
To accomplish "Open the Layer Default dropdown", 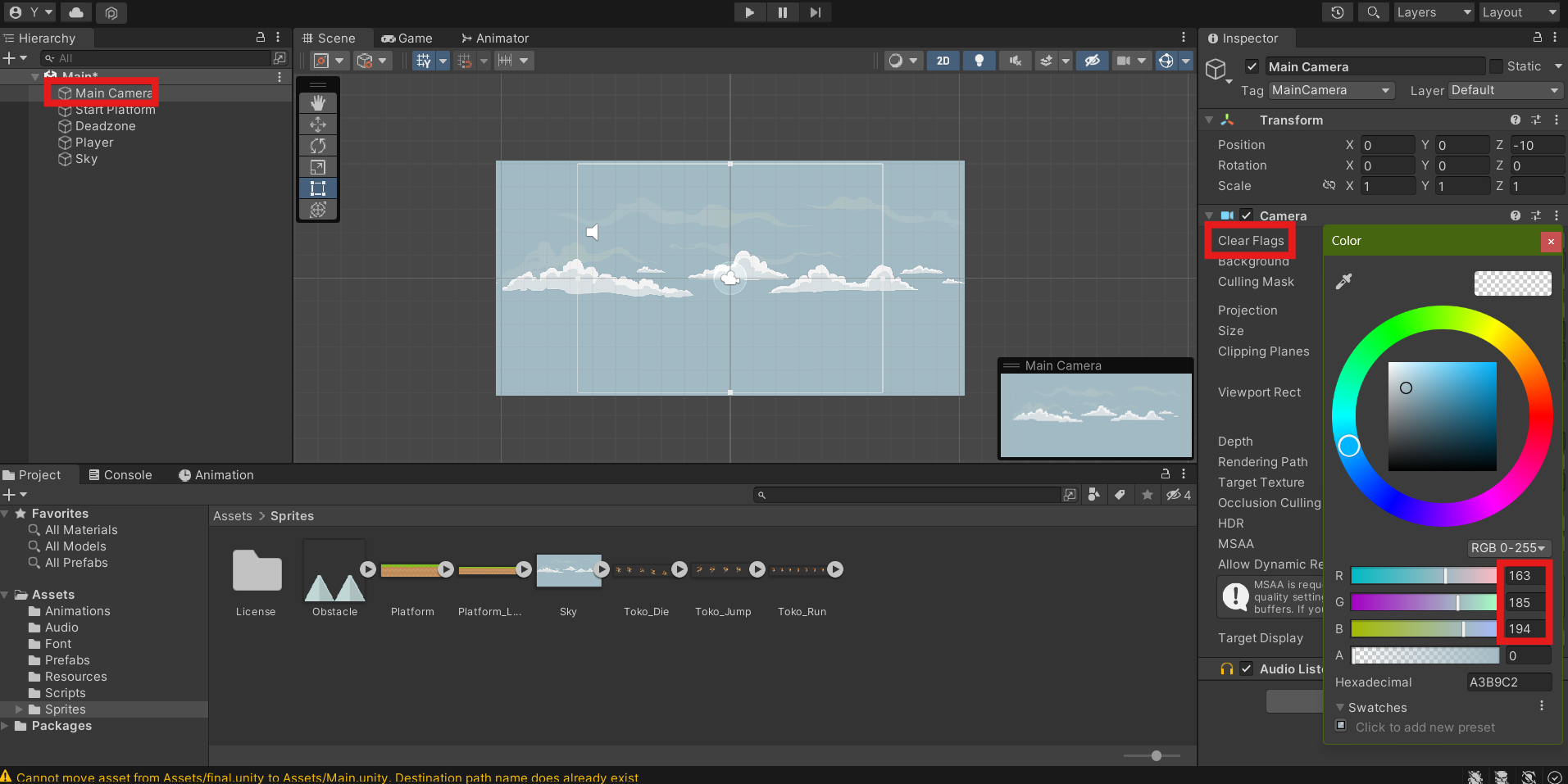I will click(1506, 90).
